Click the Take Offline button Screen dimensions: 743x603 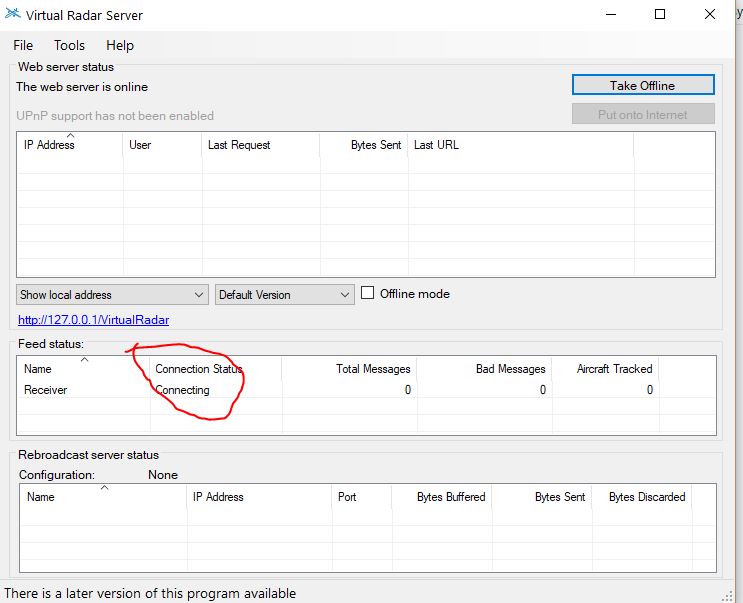pos(643,85)
